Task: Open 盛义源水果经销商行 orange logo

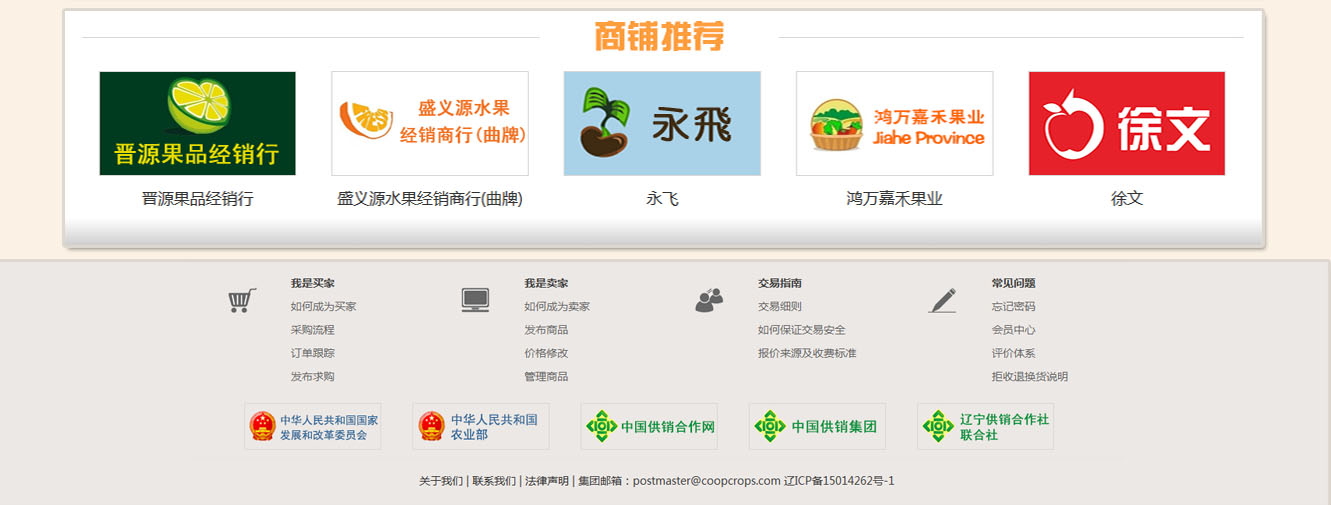Action: click(430, 123)
